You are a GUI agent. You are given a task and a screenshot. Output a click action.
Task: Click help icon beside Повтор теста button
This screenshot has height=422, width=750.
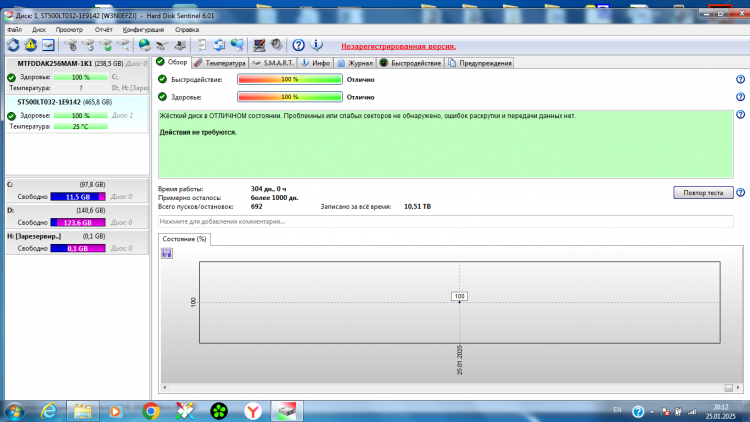pyautogui.click(x=740, y=192)
